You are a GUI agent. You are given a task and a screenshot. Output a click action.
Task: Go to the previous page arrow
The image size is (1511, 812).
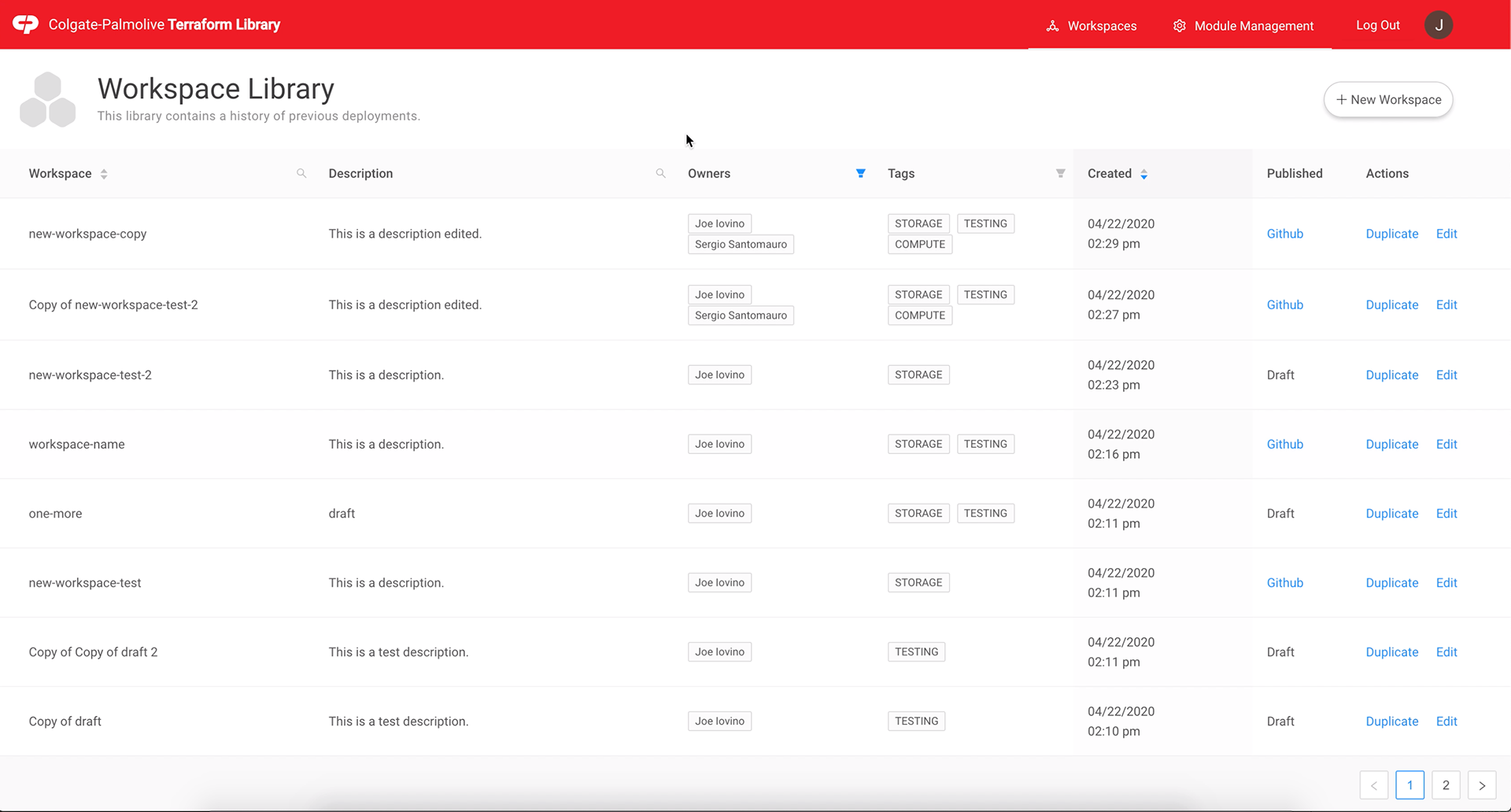(x=1374, y=785)
